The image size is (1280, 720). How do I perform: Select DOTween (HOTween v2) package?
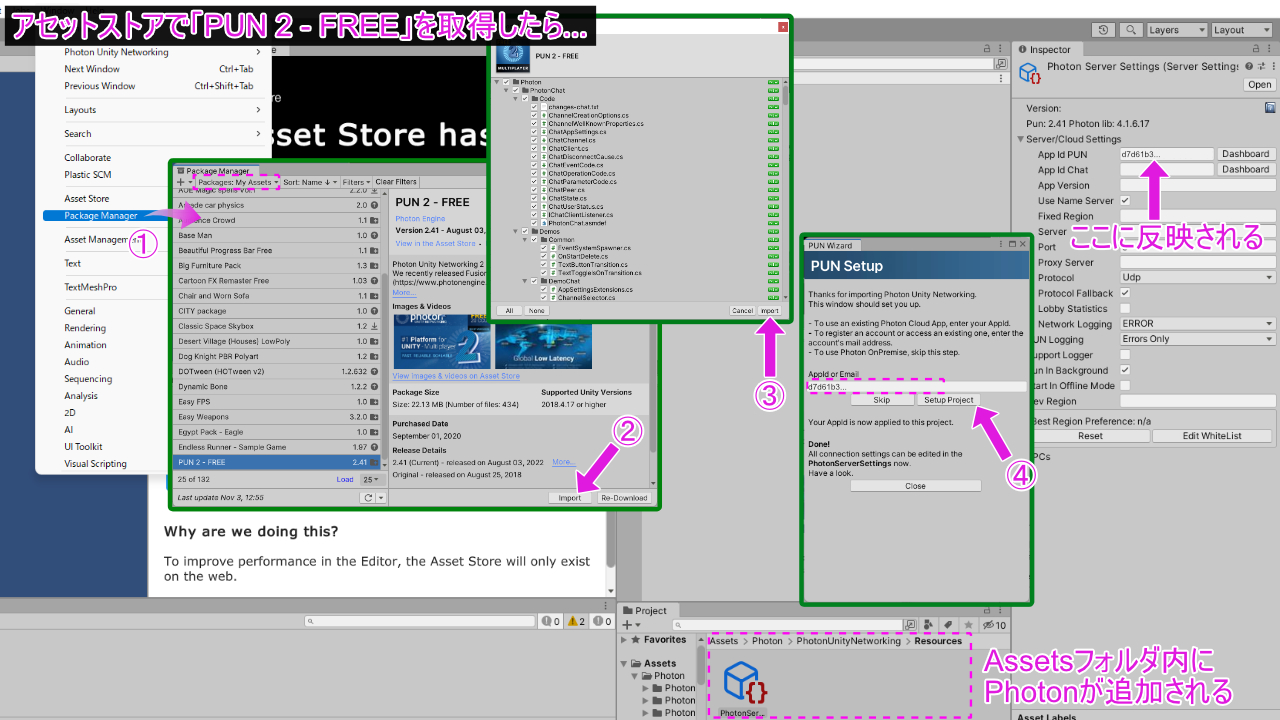279,371
